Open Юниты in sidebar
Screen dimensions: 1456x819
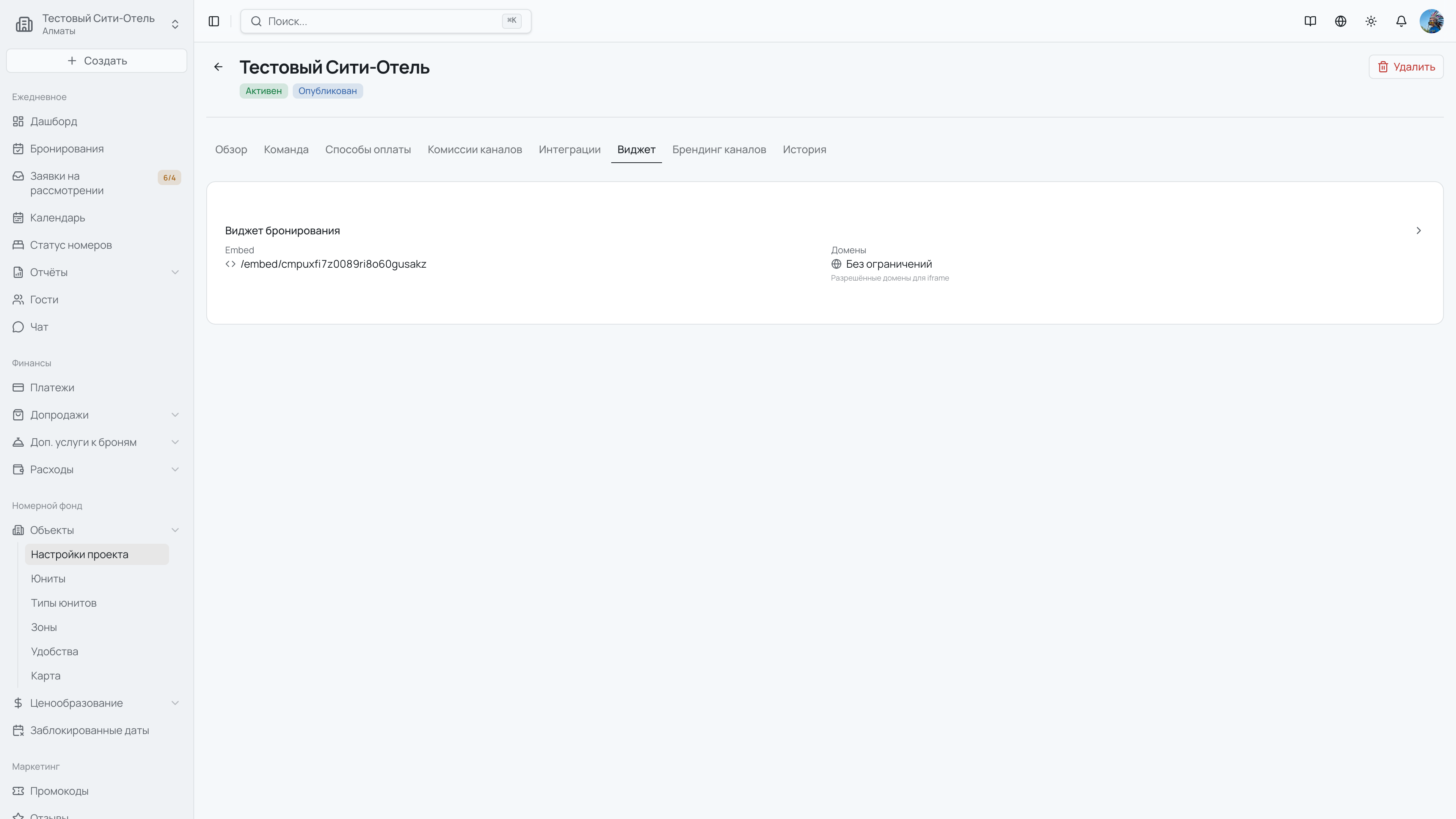click(97, 579)
